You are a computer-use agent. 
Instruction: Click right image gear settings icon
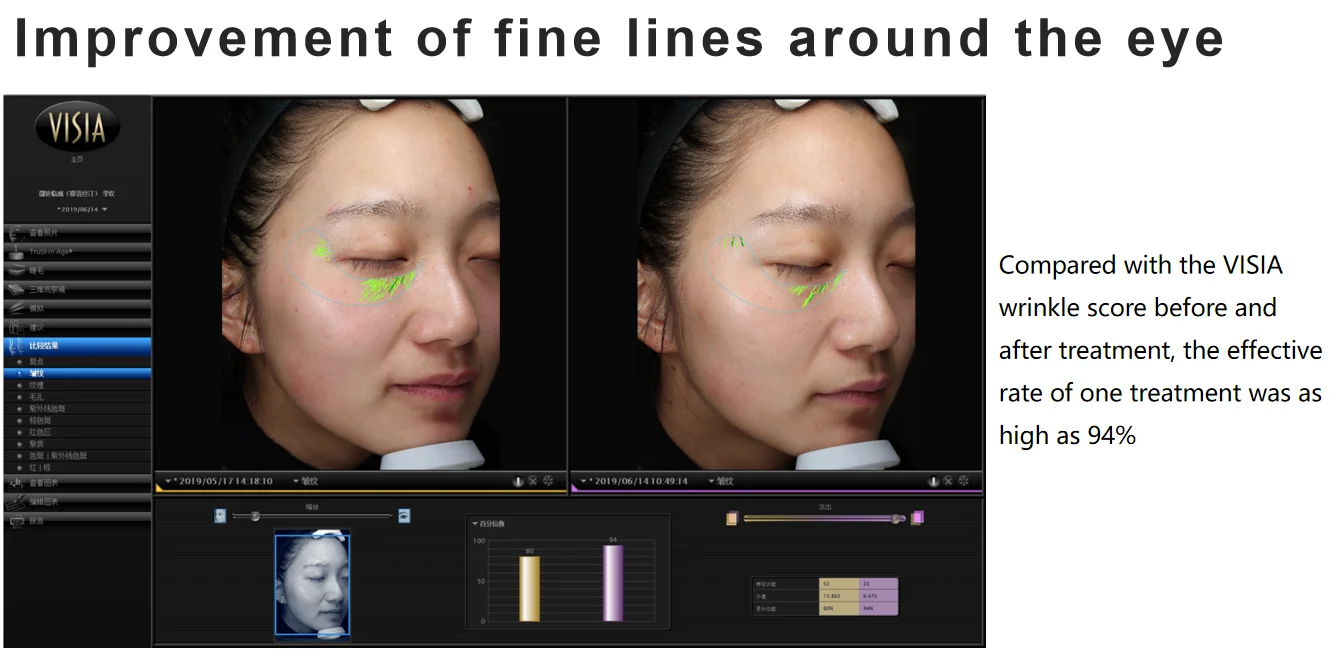pos(964,481)
